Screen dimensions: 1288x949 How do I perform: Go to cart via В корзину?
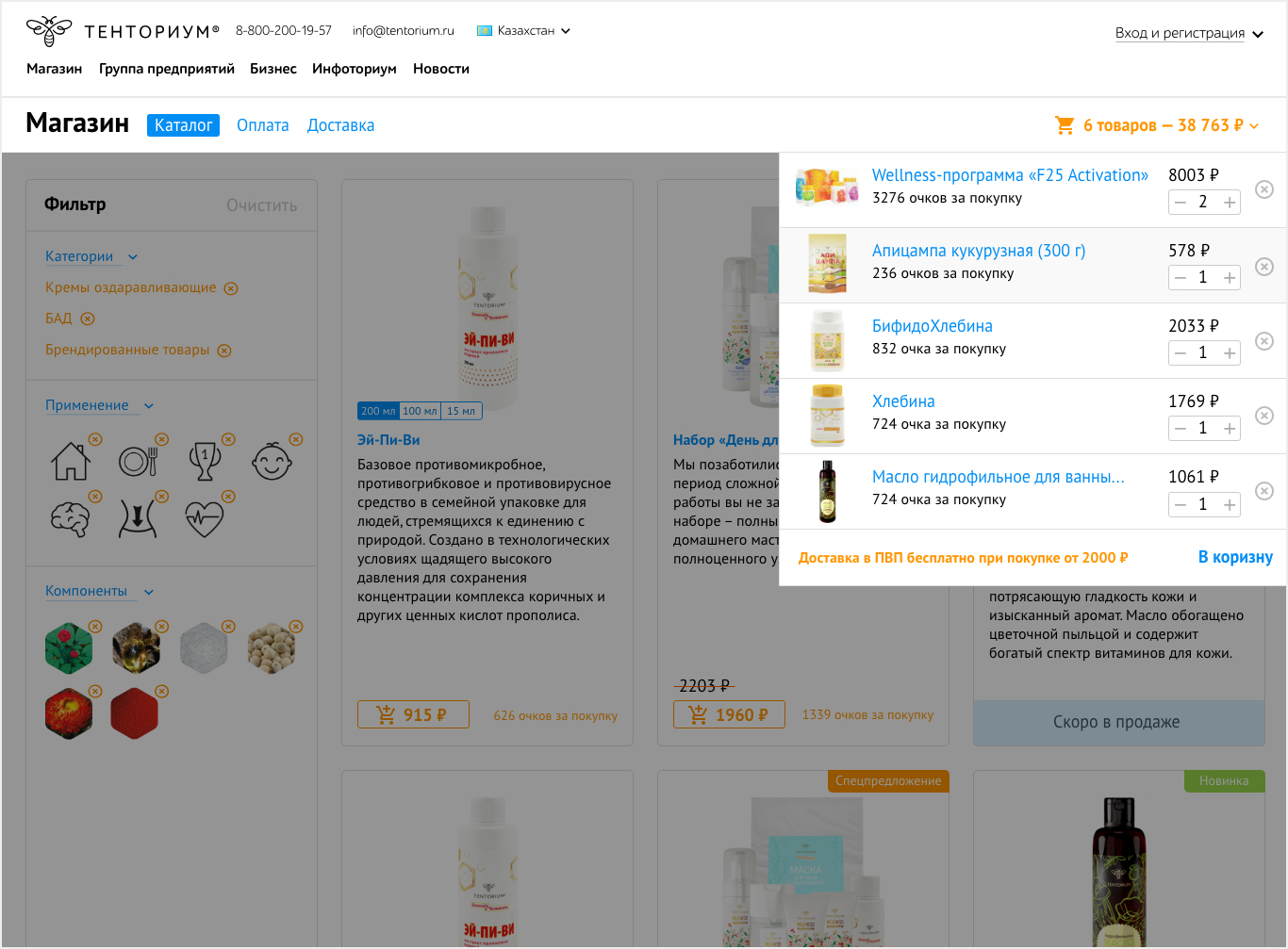[1234, 557]
